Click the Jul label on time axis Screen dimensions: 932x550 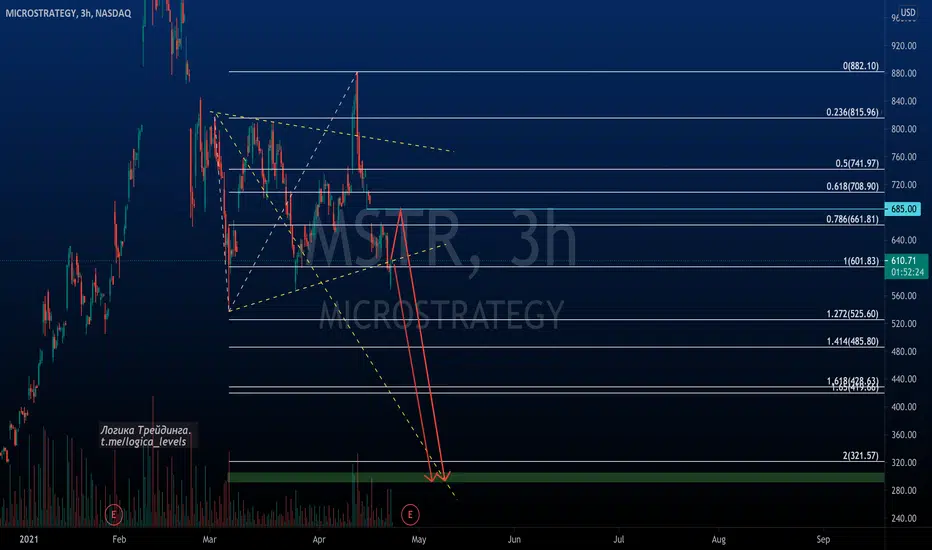(619, 539)
